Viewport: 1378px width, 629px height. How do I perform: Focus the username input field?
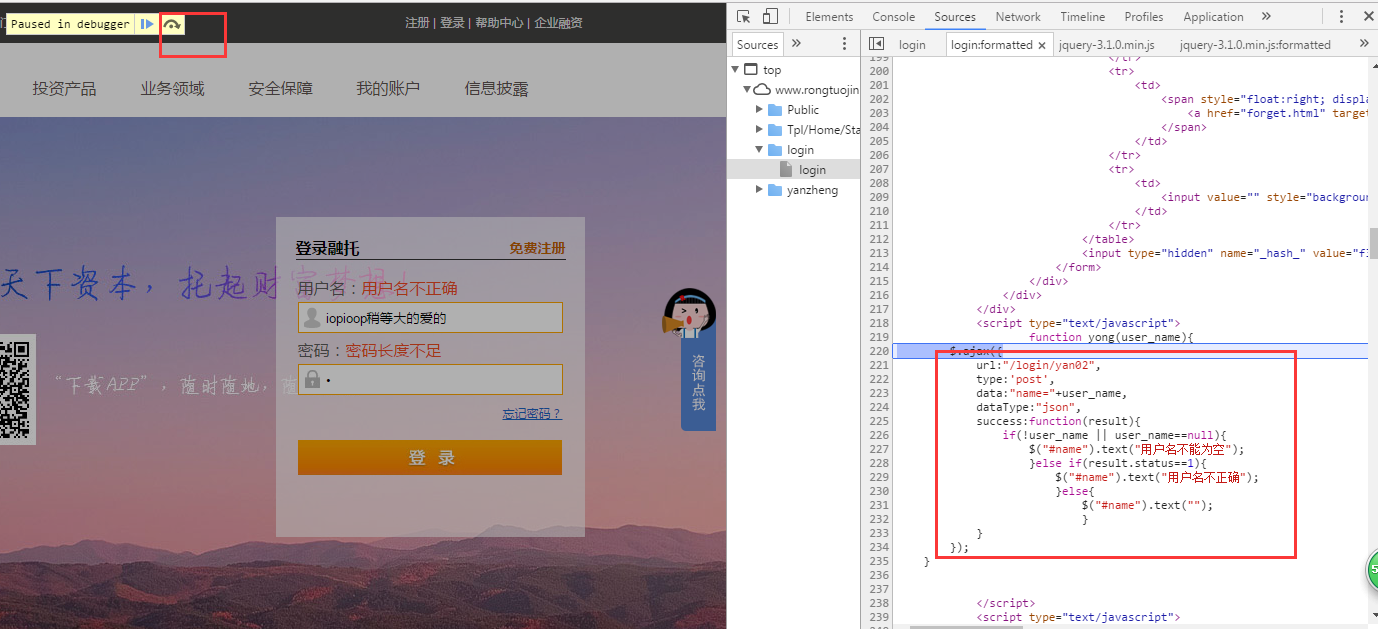pyautogui.click(x=430, y=318)
